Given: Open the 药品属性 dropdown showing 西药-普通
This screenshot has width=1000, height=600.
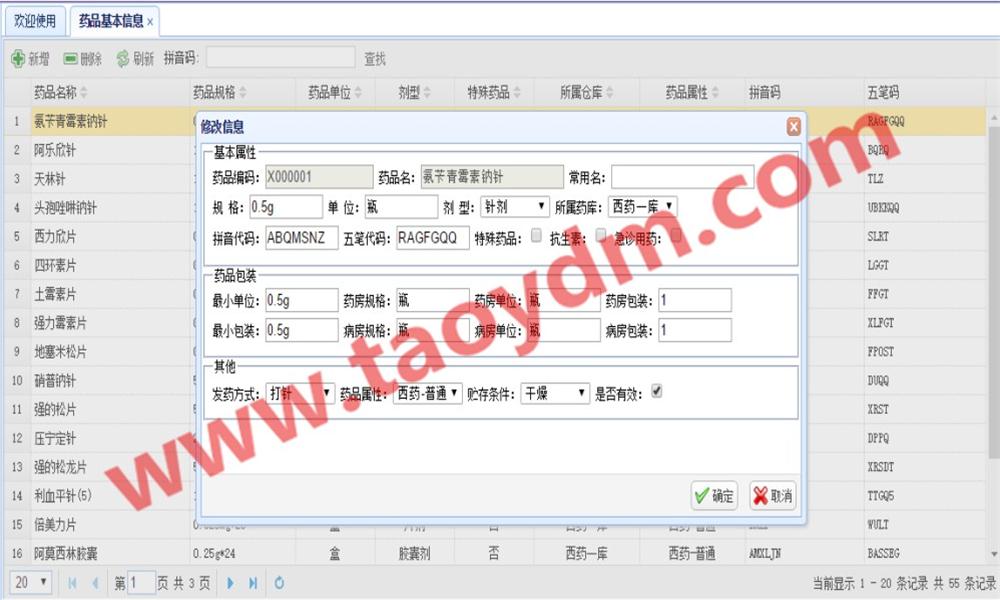Looking at the screenshot, I should pos(427,393).
